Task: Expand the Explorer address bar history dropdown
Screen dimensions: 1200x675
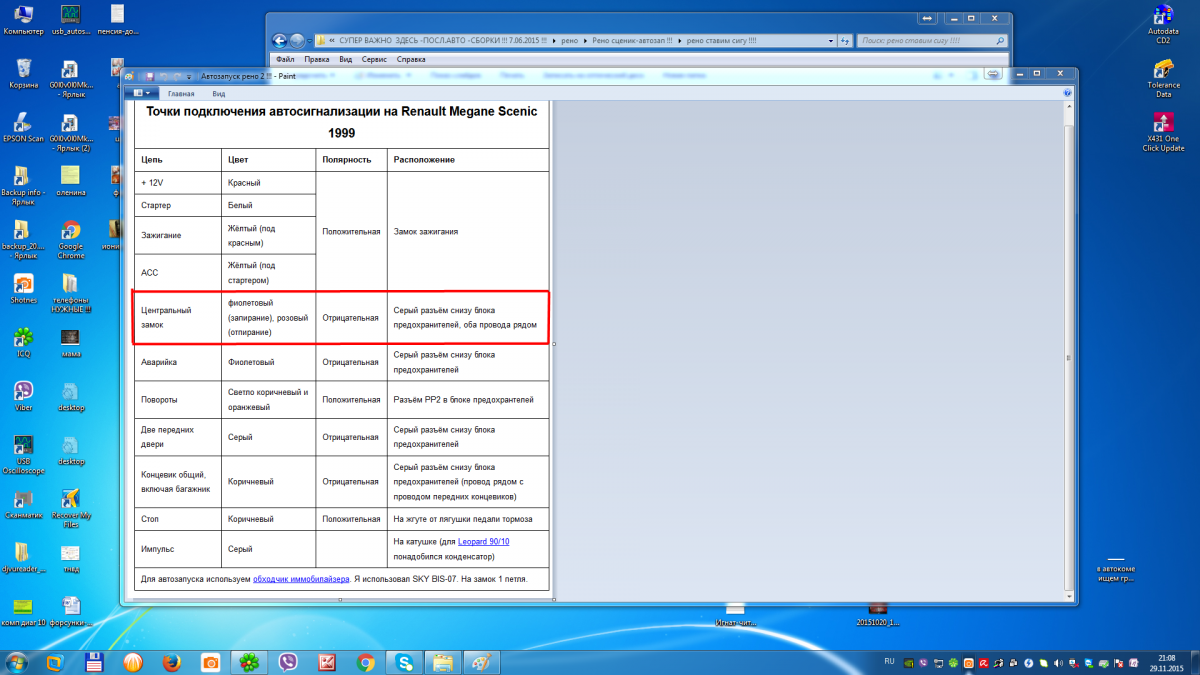Action: pos(830,41)
